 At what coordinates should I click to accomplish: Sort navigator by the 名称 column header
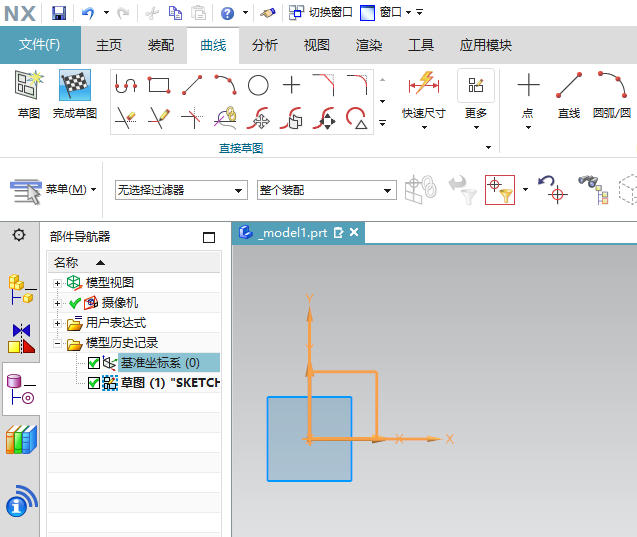pos(134,262)
